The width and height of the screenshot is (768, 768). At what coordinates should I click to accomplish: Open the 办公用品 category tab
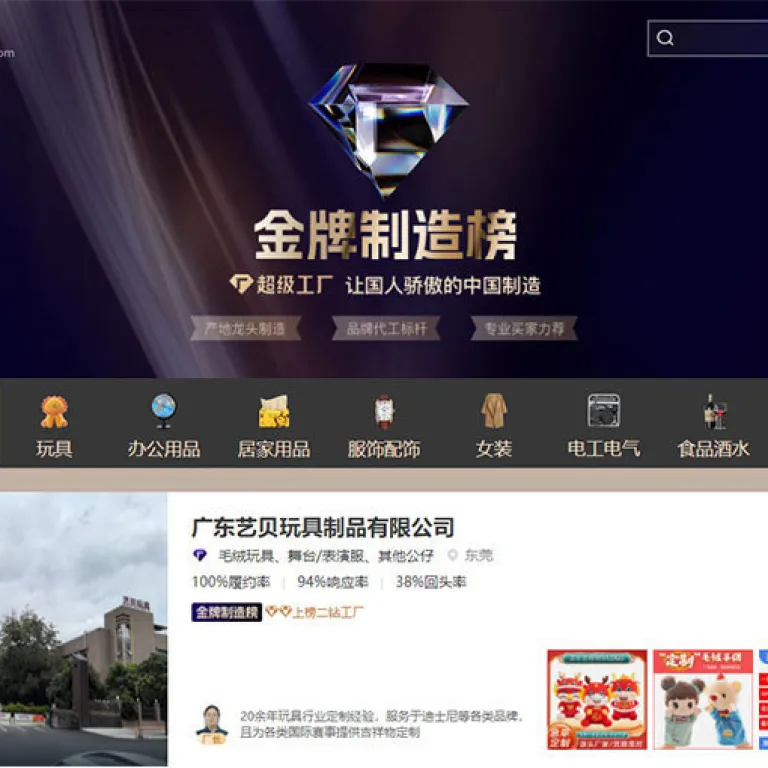click(x=164, y=449)
